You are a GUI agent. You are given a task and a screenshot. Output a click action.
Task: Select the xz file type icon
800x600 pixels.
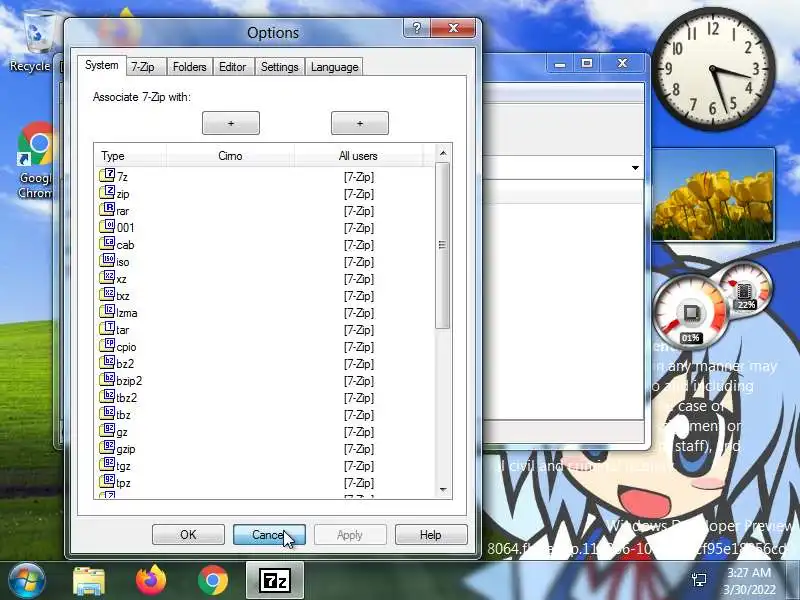pyautogui.click(x=107, y=278)
